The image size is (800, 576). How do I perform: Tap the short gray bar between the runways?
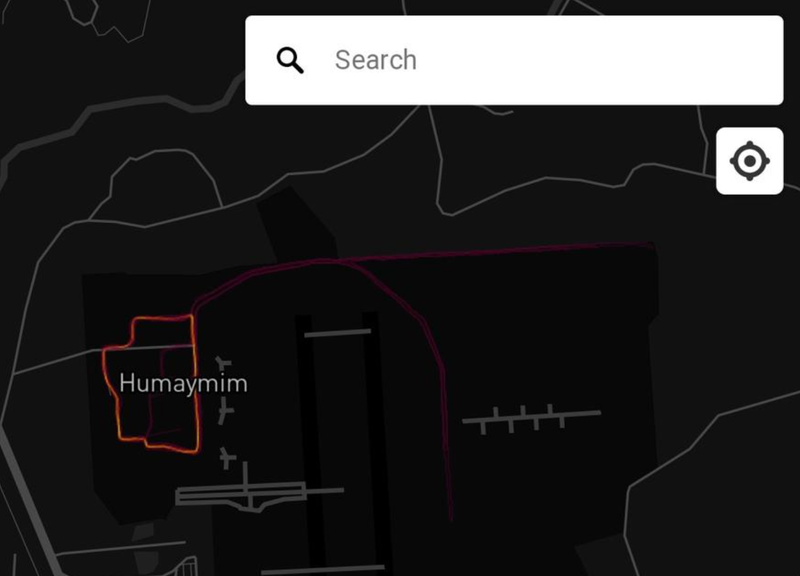(338, 333)
